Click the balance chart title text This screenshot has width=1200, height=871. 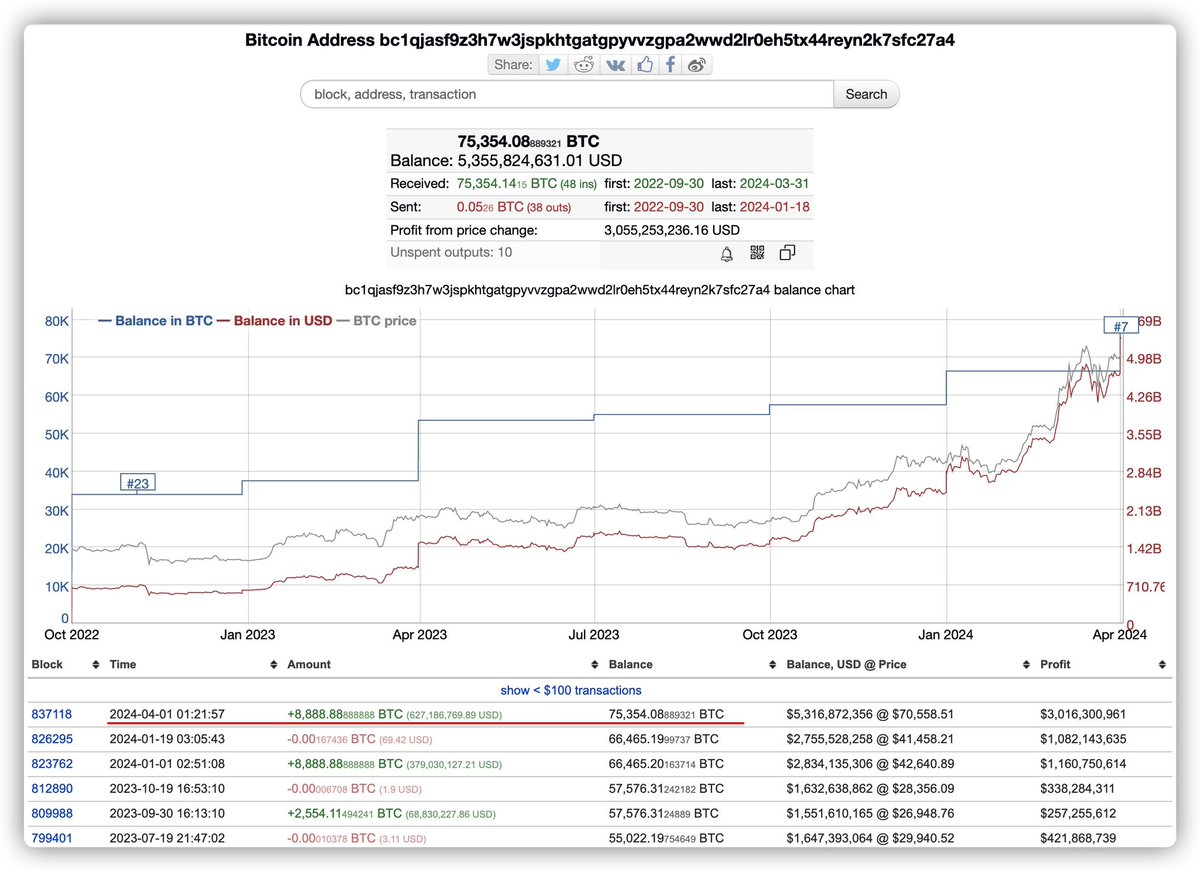pos(600,289)
